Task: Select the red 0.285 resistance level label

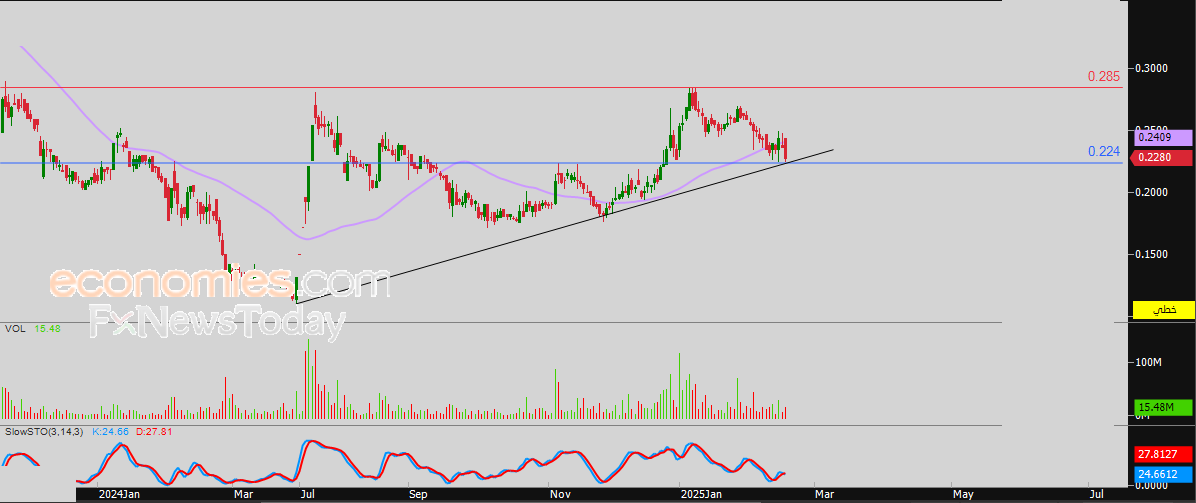Action: [x=1103, y=76]
